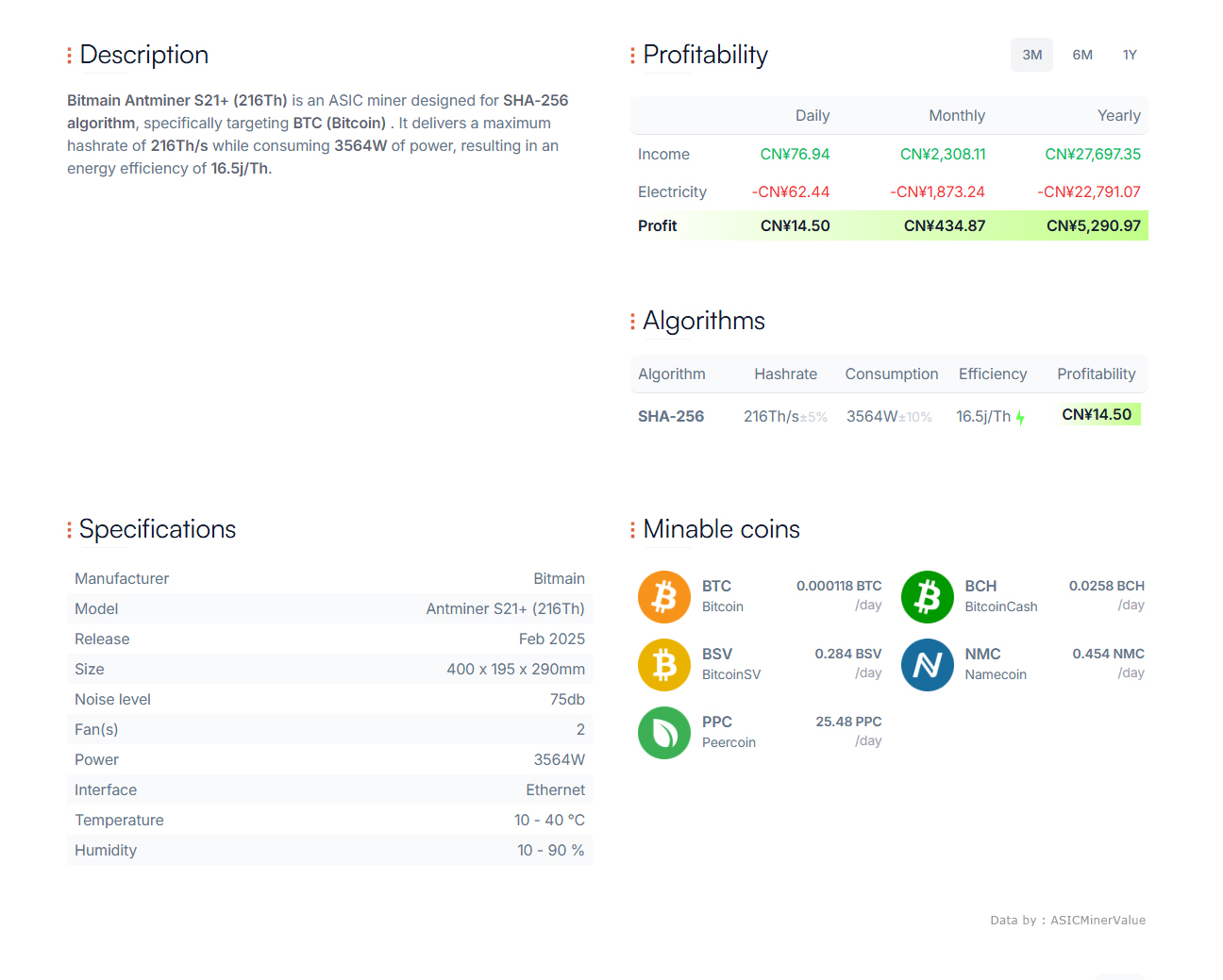Click the monthly electricity cost -CN¥1,873.24
The height and width of the screenshot is (980, 1223).
click(x=938, y=191)
